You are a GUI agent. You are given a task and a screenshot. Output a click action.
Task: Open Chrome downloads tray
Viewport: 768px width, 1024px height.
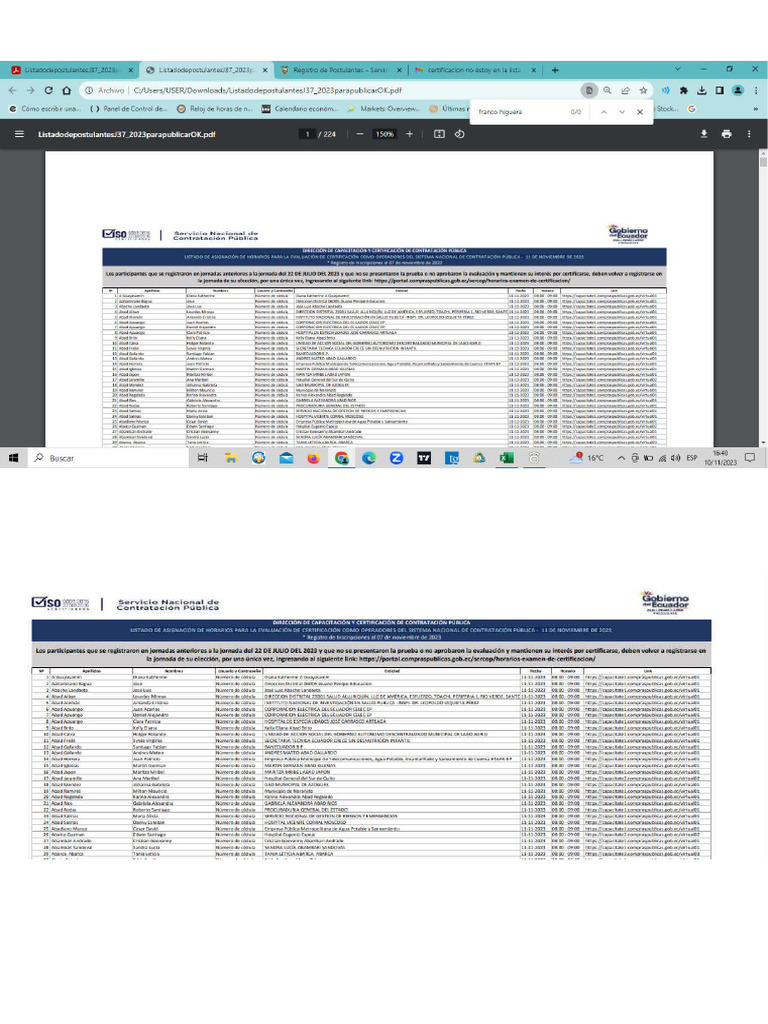(x=701, y=90)
